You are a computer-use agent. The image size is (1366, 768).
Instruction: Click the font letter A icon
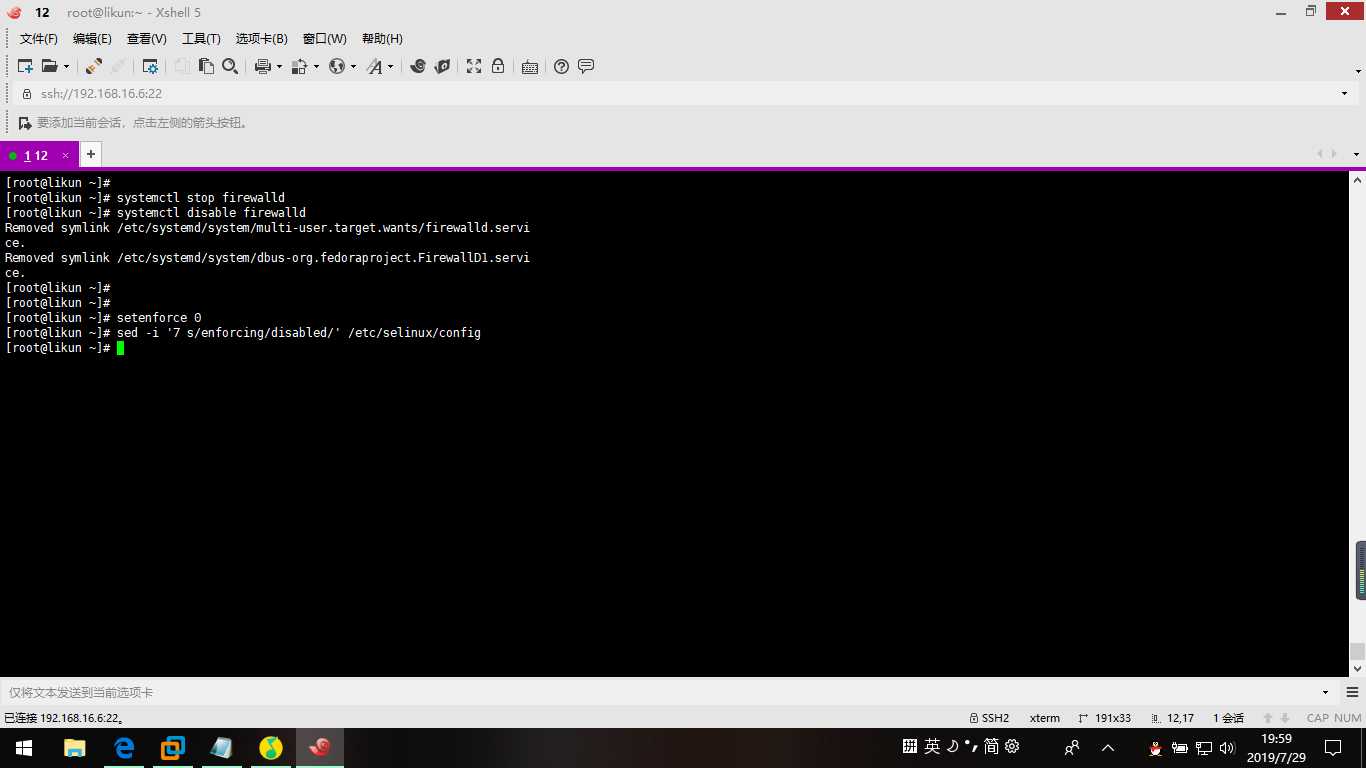click(374, 66)
